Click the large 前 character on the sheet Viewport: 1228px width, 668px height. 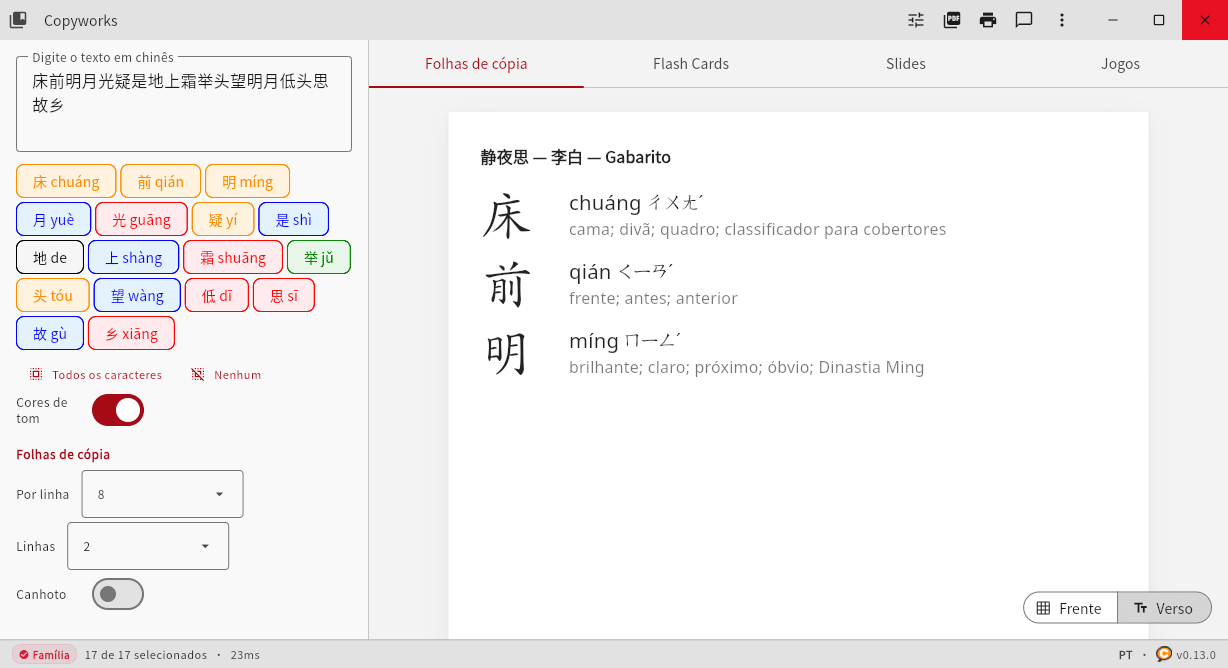click(x=507, y=284)
